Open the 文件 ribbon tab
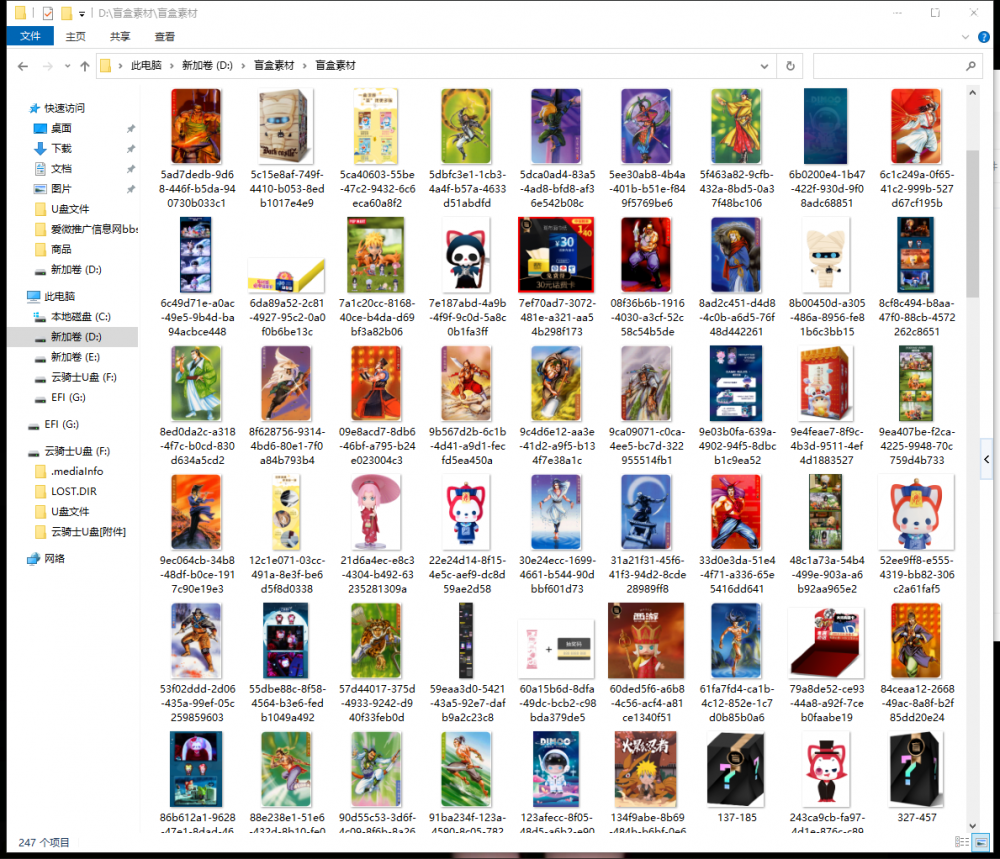Viewport: 1000px width, 859px height. [x=30, y=36]
